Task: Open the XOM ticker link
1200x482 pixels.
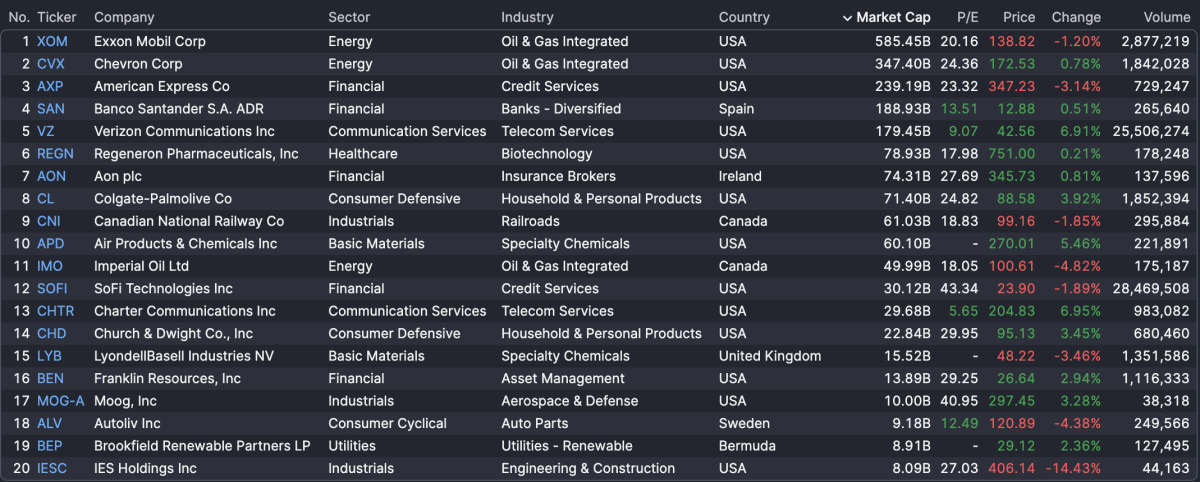Action: (x=52, y=42)
